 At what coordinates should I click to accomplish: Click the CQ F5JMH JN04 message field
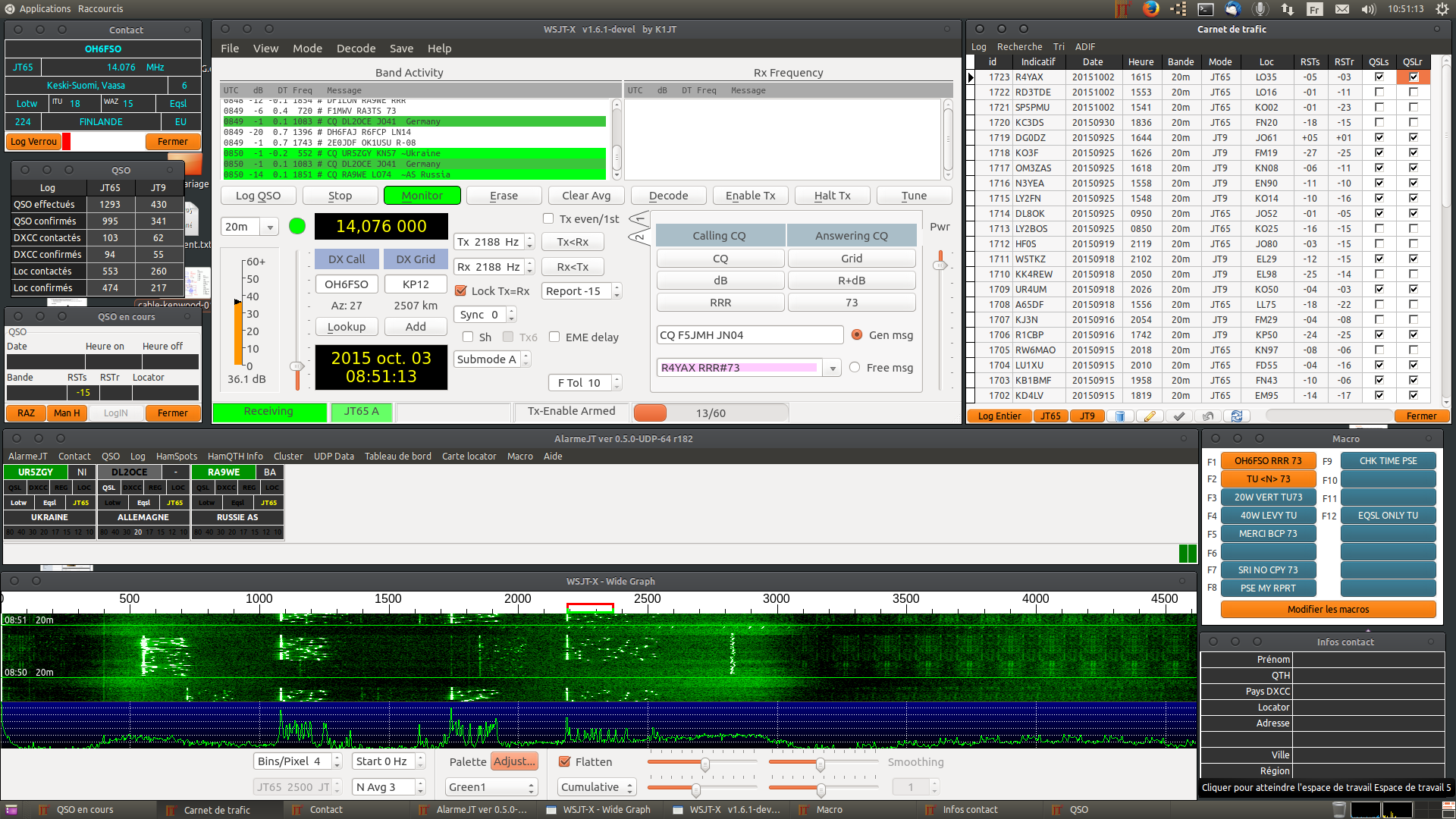click(x=749, y=335)
